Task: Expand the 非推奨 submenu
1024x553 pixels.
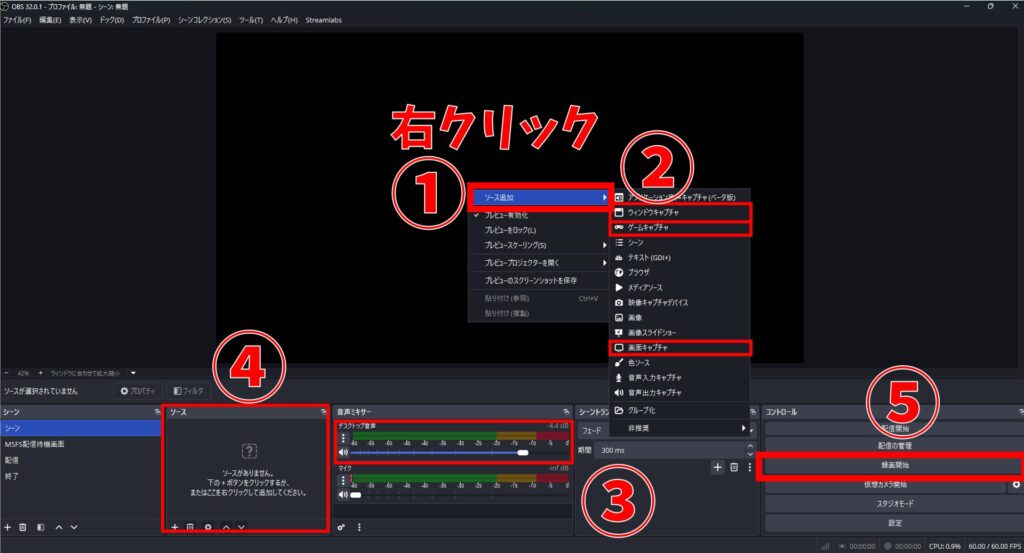Action: click(x=679, y=428)
